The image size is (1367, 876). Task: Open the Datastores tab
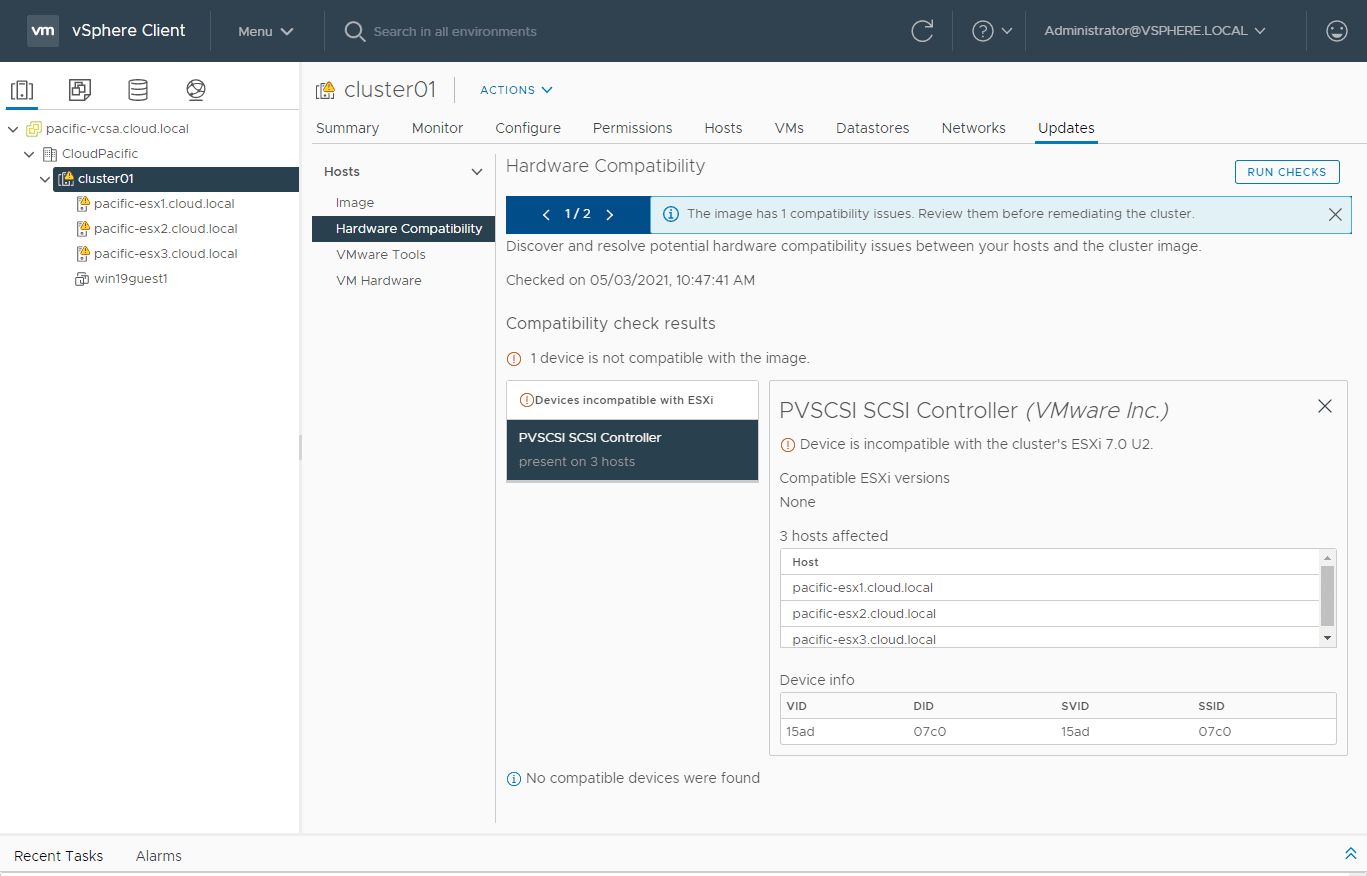pos(872,128)
